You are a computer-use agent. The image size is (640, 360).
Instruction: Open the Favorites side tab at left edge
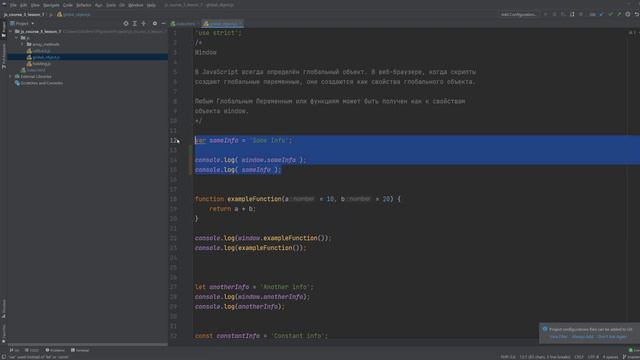tap(4, 334)
